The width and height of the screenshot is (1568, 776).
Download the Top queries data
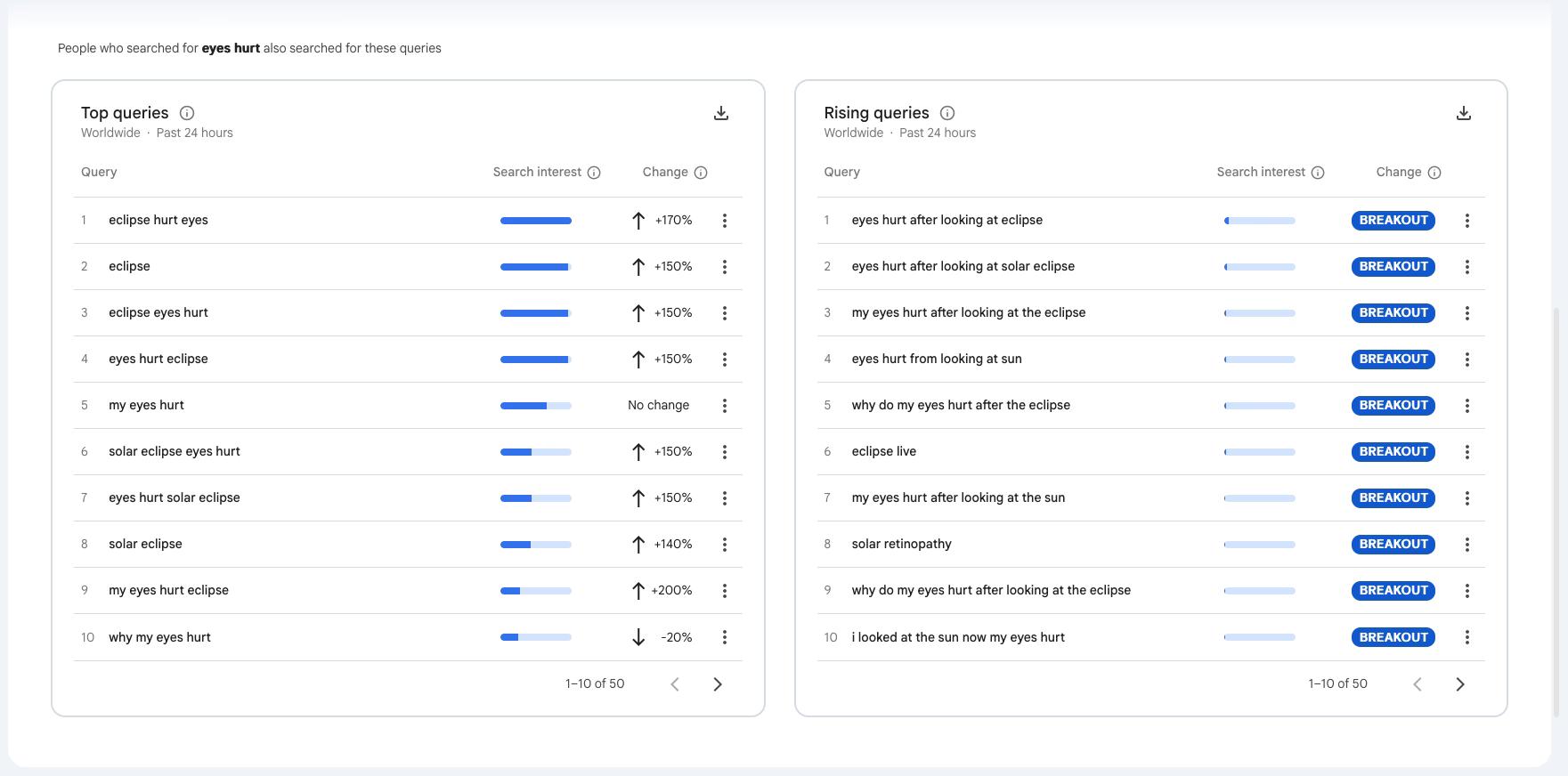tap(721, 113)
